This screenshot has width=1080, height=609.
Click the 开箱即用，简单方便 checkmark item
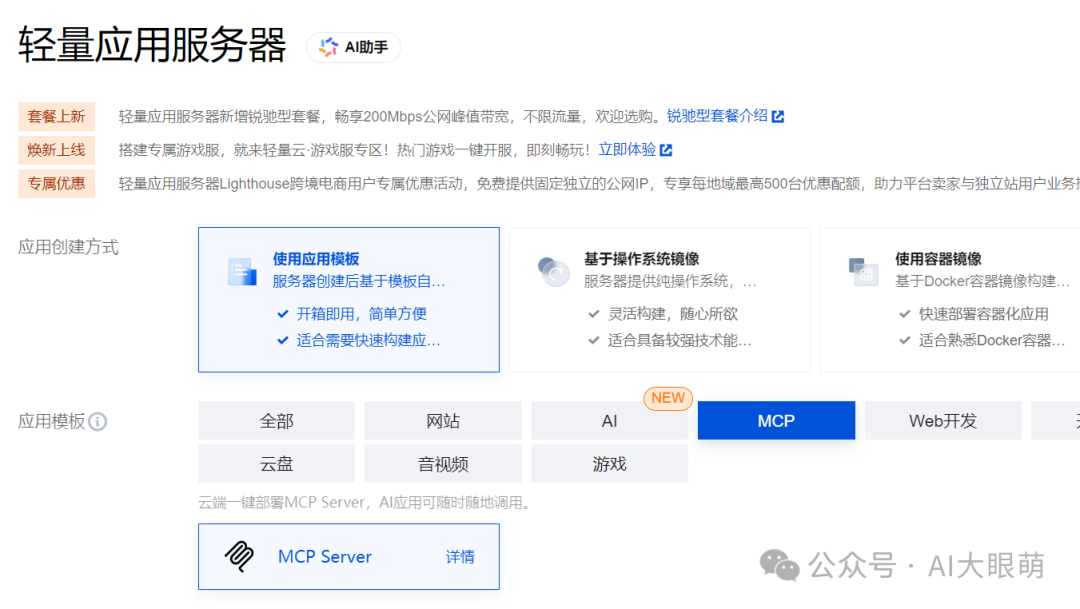[351, 314]
